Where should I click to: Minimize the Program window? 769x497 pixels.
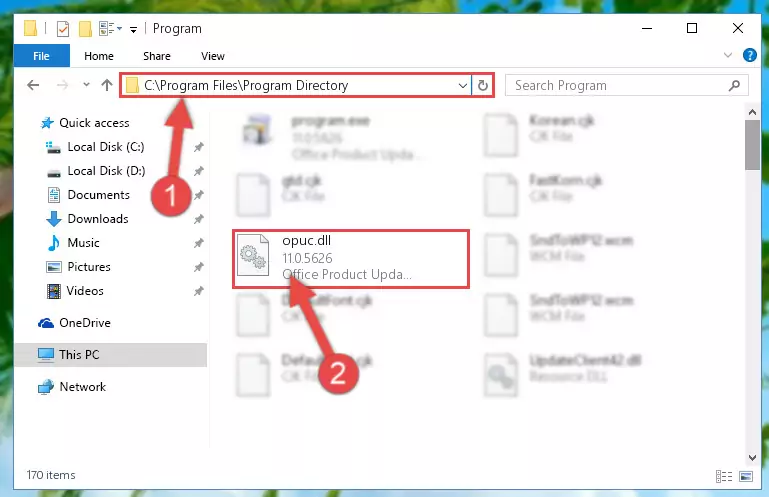tap(647, 28)
